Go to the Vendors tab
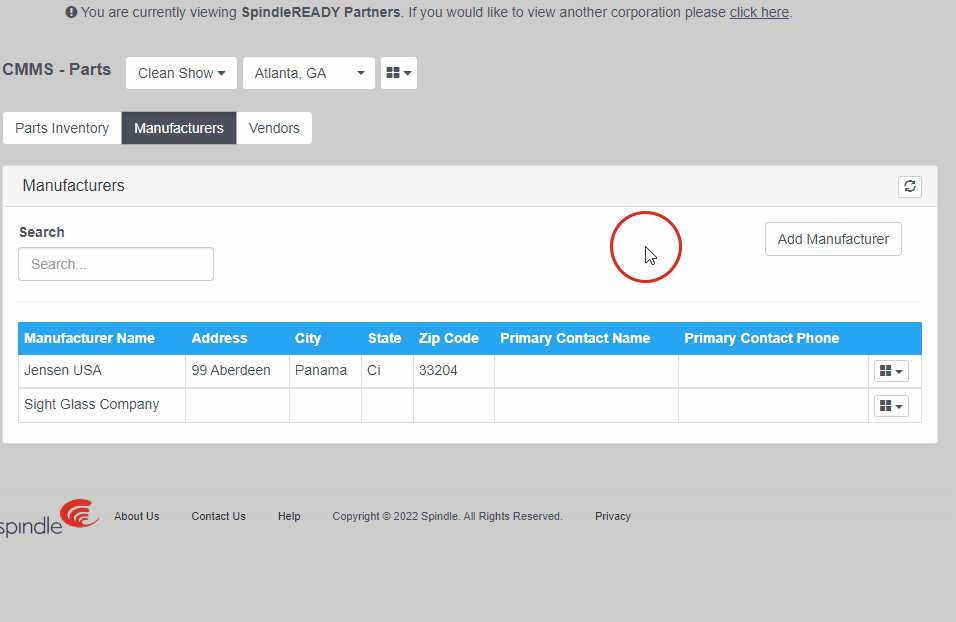This screenshot has width=956, height=622. (x=274, y=128)
